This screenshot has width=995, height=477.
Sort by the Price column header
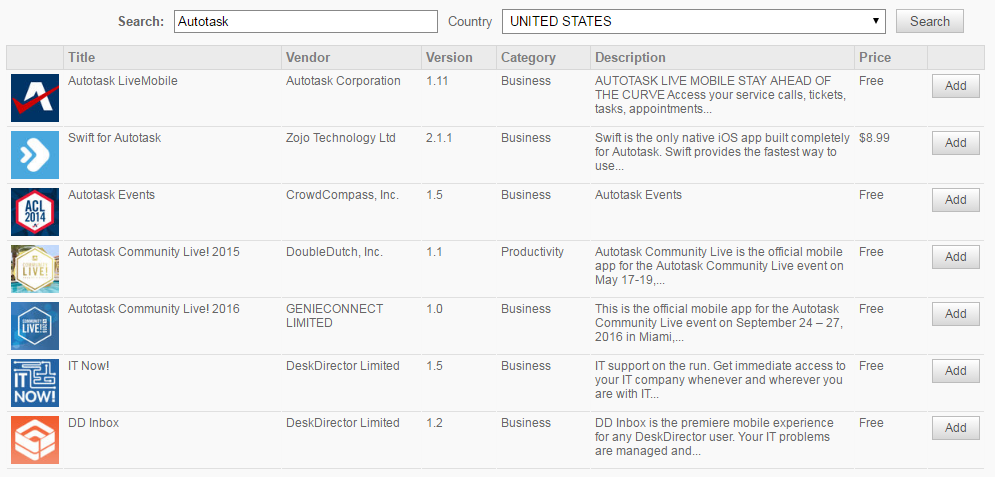pos(874,57)
